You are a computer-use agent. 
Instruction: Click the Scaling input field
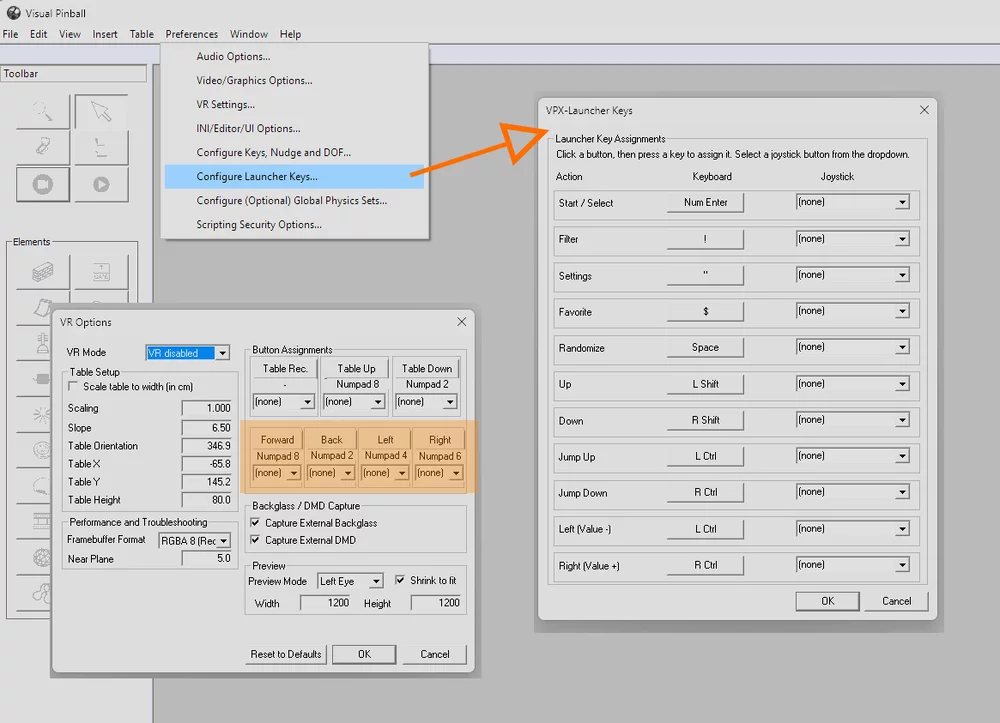pyautogui.click(x=207, y=408)
